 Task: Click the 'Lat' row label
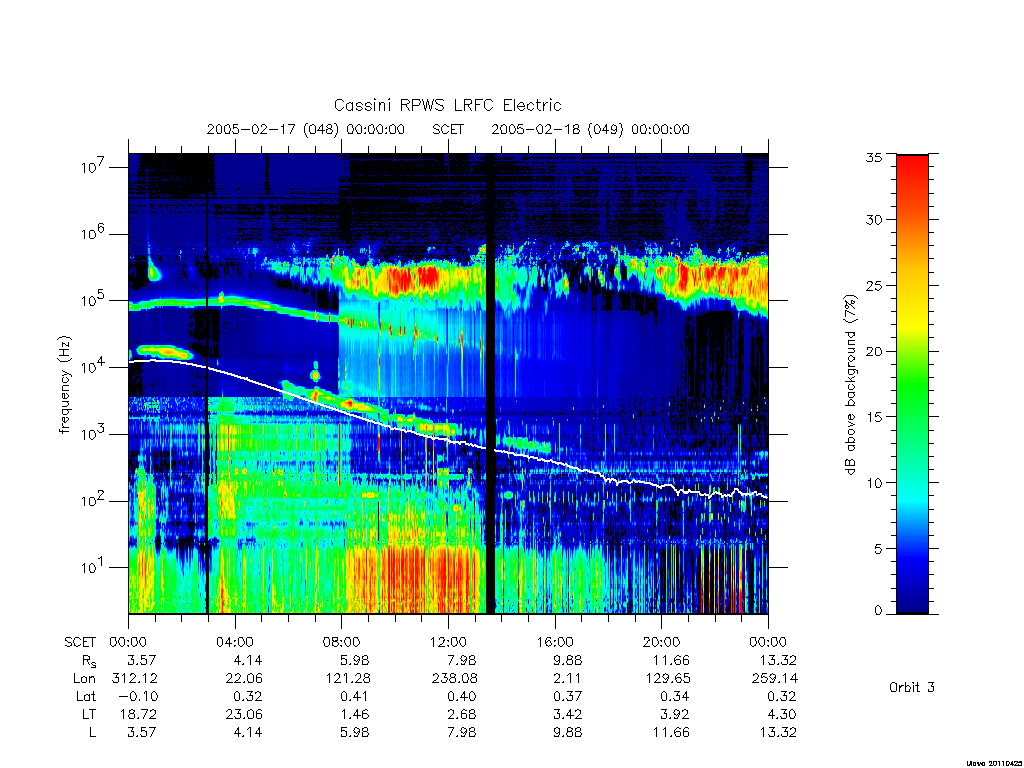[x=86, y=696]
